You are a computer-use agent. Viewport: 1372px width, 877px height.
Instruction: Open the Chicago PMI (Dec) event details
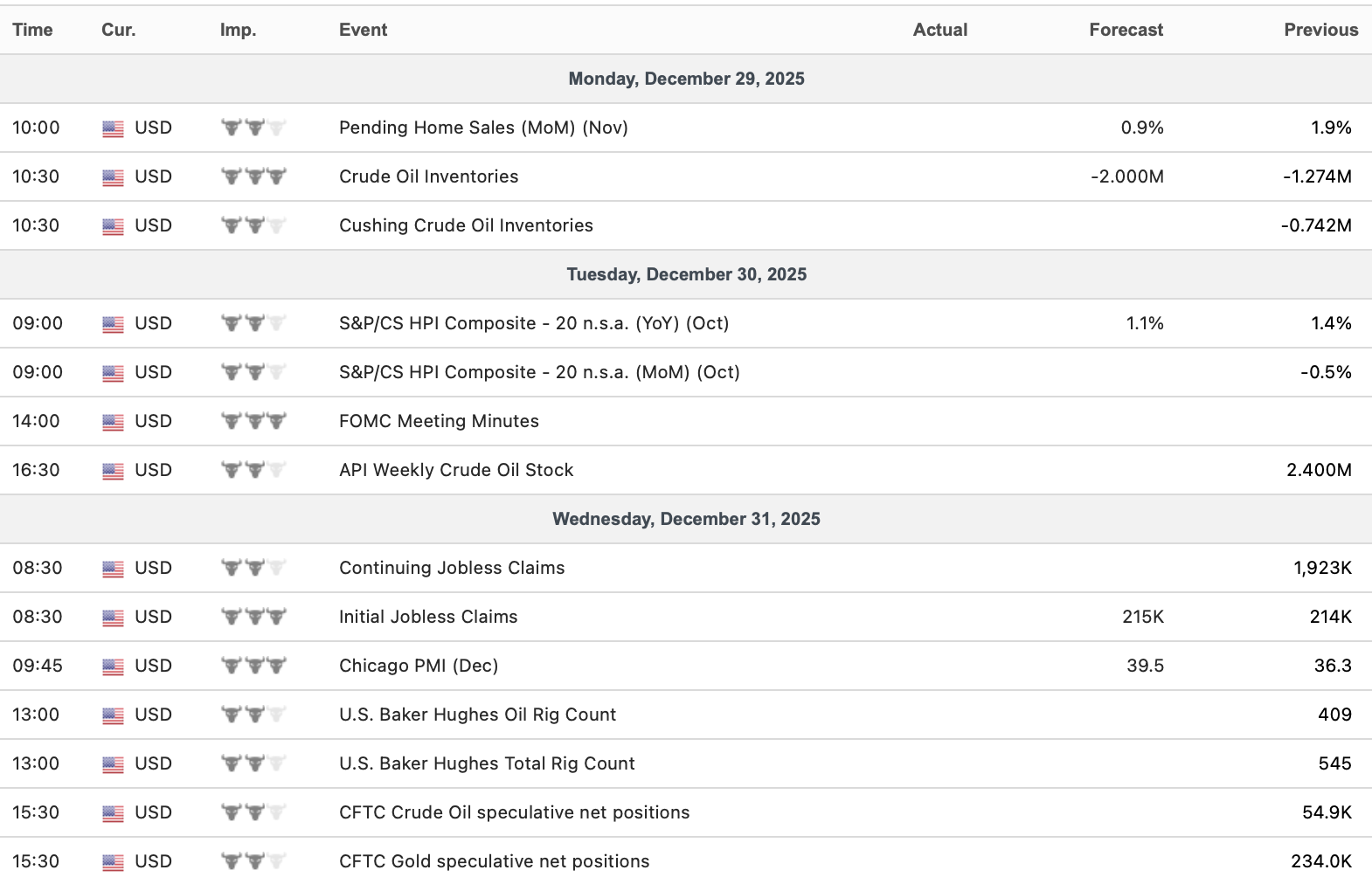pyautogui.click(x=419, y=666)
